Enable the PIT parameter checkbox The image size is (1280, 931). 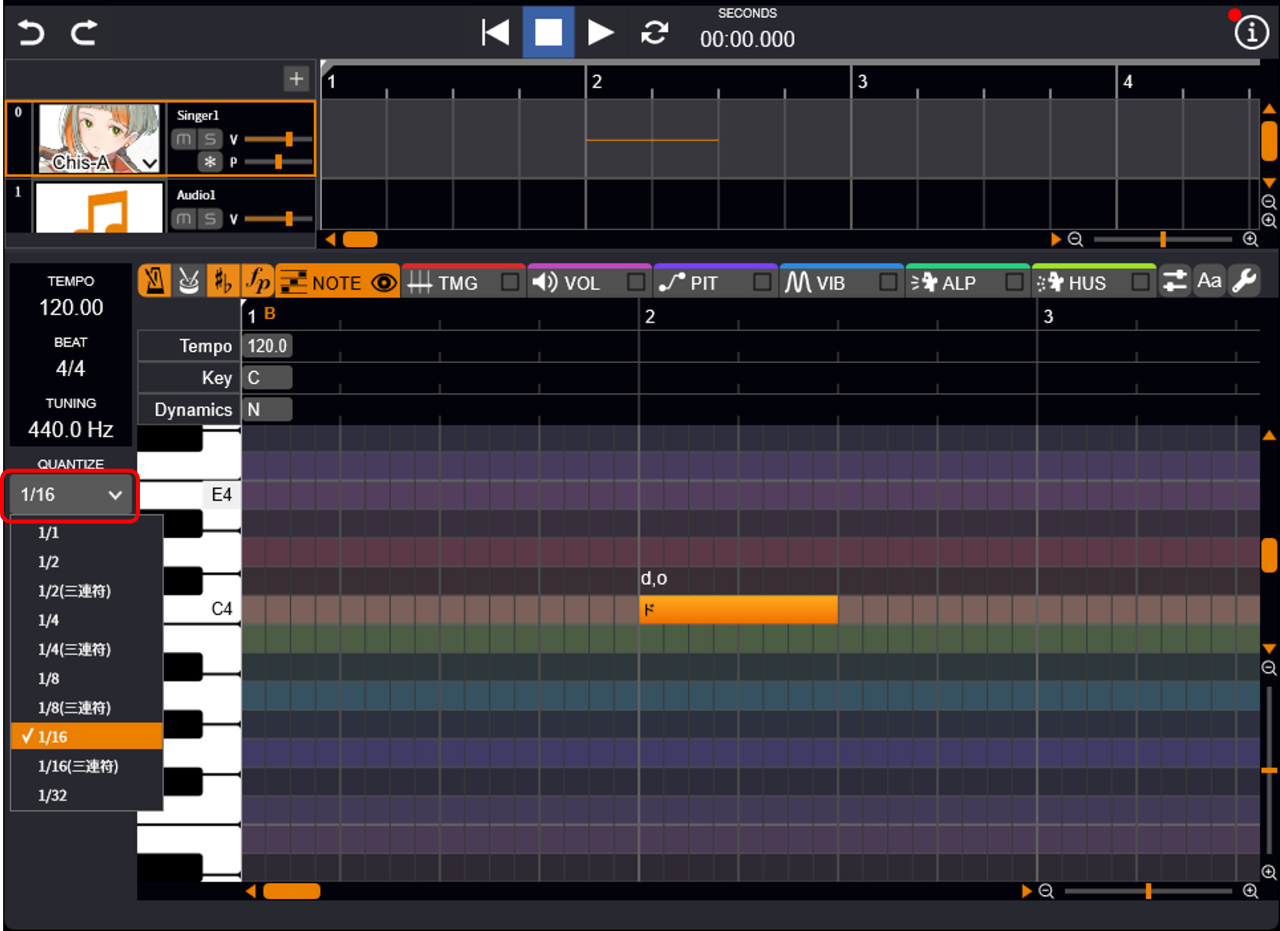point(762,283)
